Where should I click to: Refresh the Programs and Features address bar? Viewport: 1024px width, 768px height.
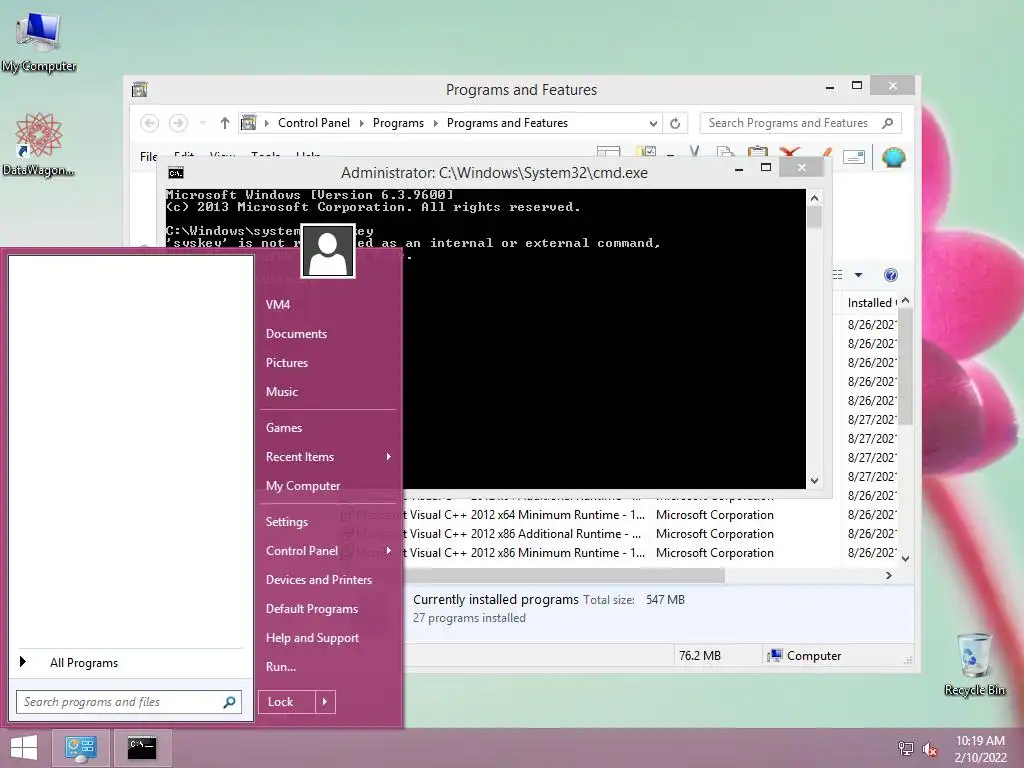coord(675,123)
